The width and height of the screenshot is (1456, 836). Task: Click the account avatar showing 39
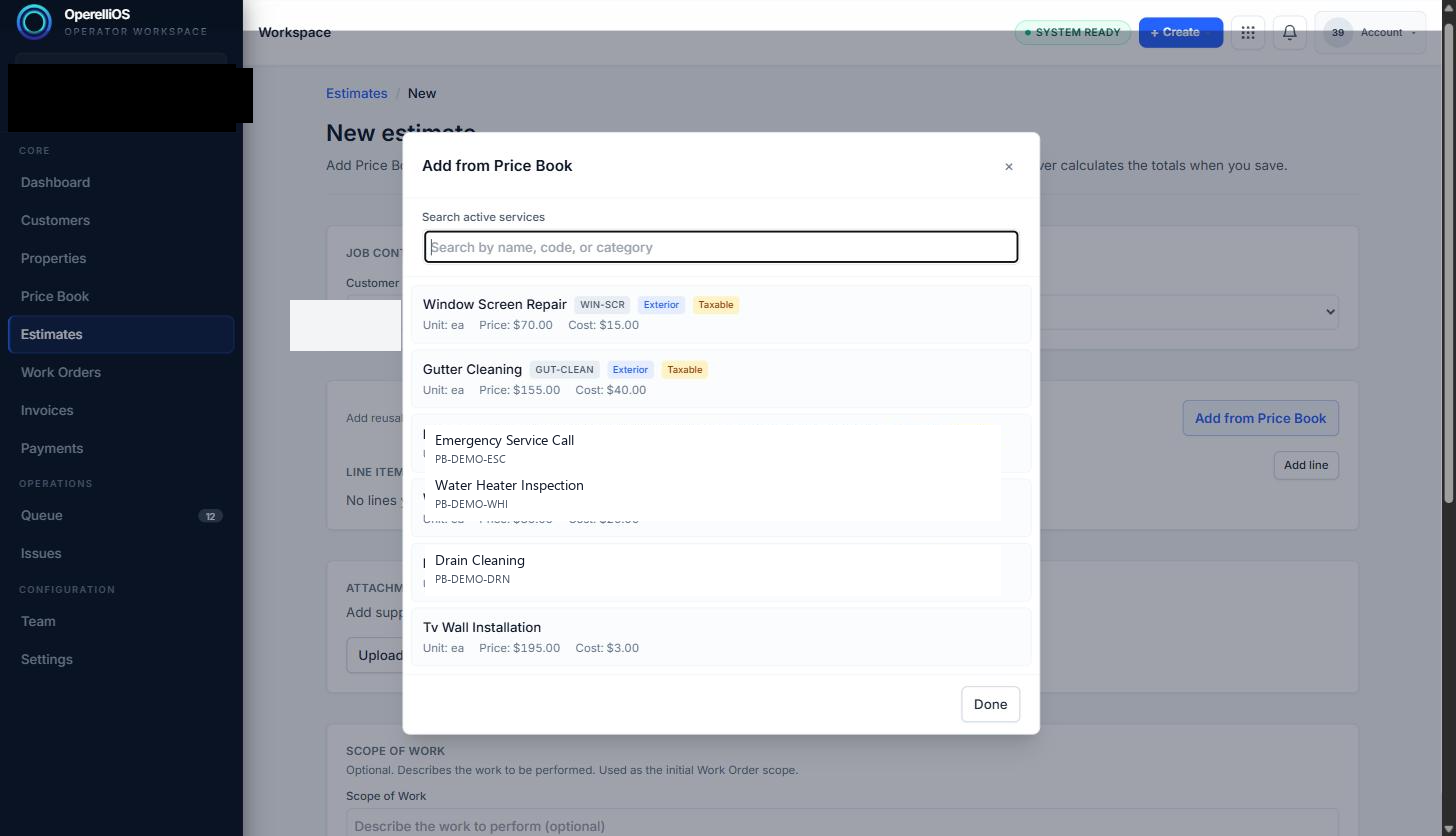tap(1338, 32)
